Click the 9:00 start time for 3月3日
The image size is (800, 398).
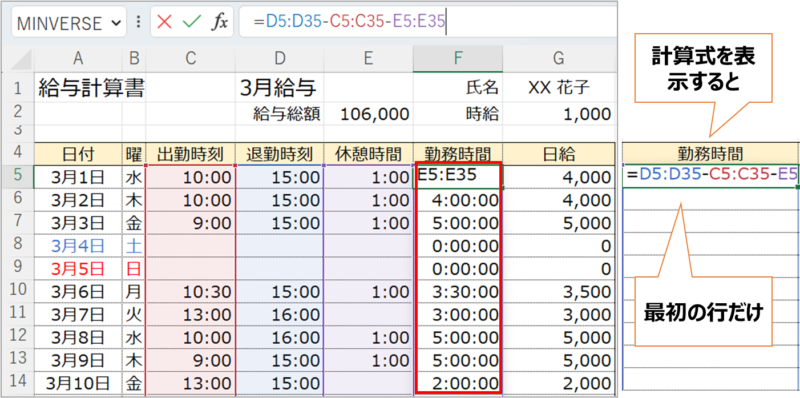[191, 223]
